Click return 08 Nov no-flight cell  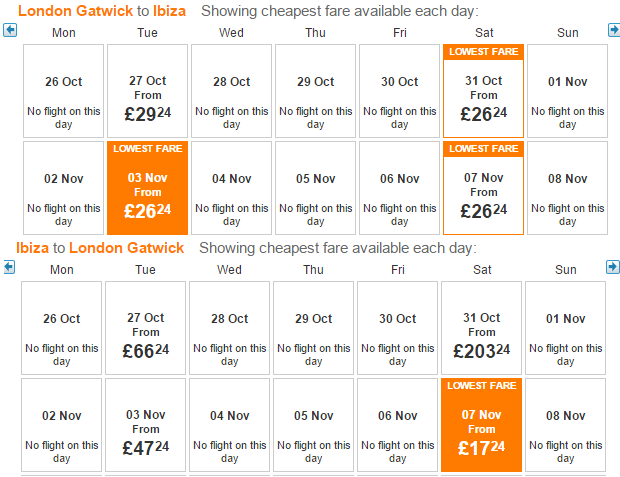[565, 425]
